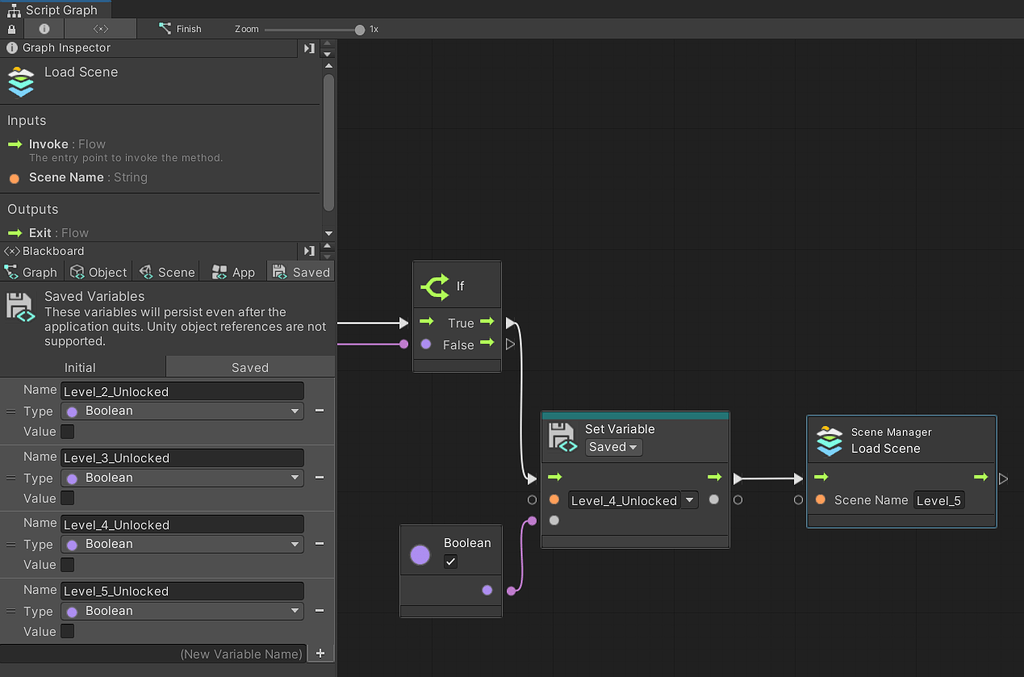This screenshot has width=1024, height=677.
Task: Click the Finish button
Action: [180, 29]
